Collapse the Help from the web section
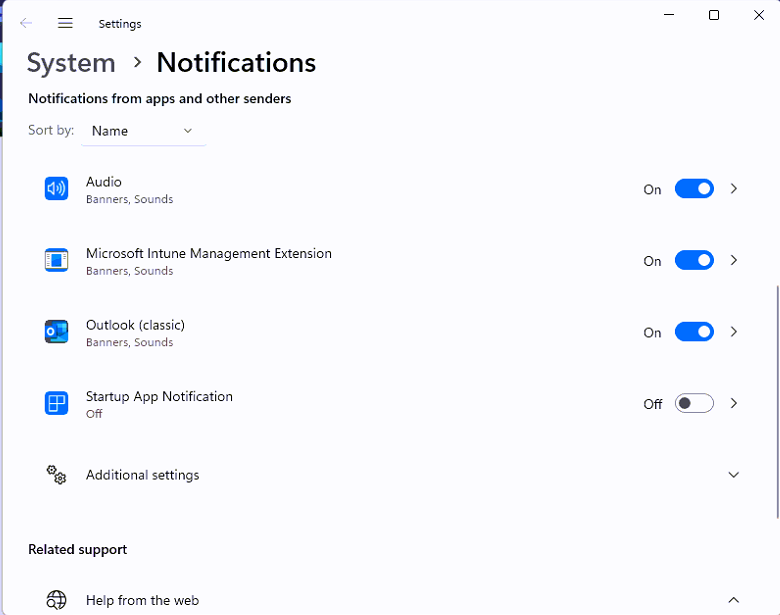 click(734, 600)
